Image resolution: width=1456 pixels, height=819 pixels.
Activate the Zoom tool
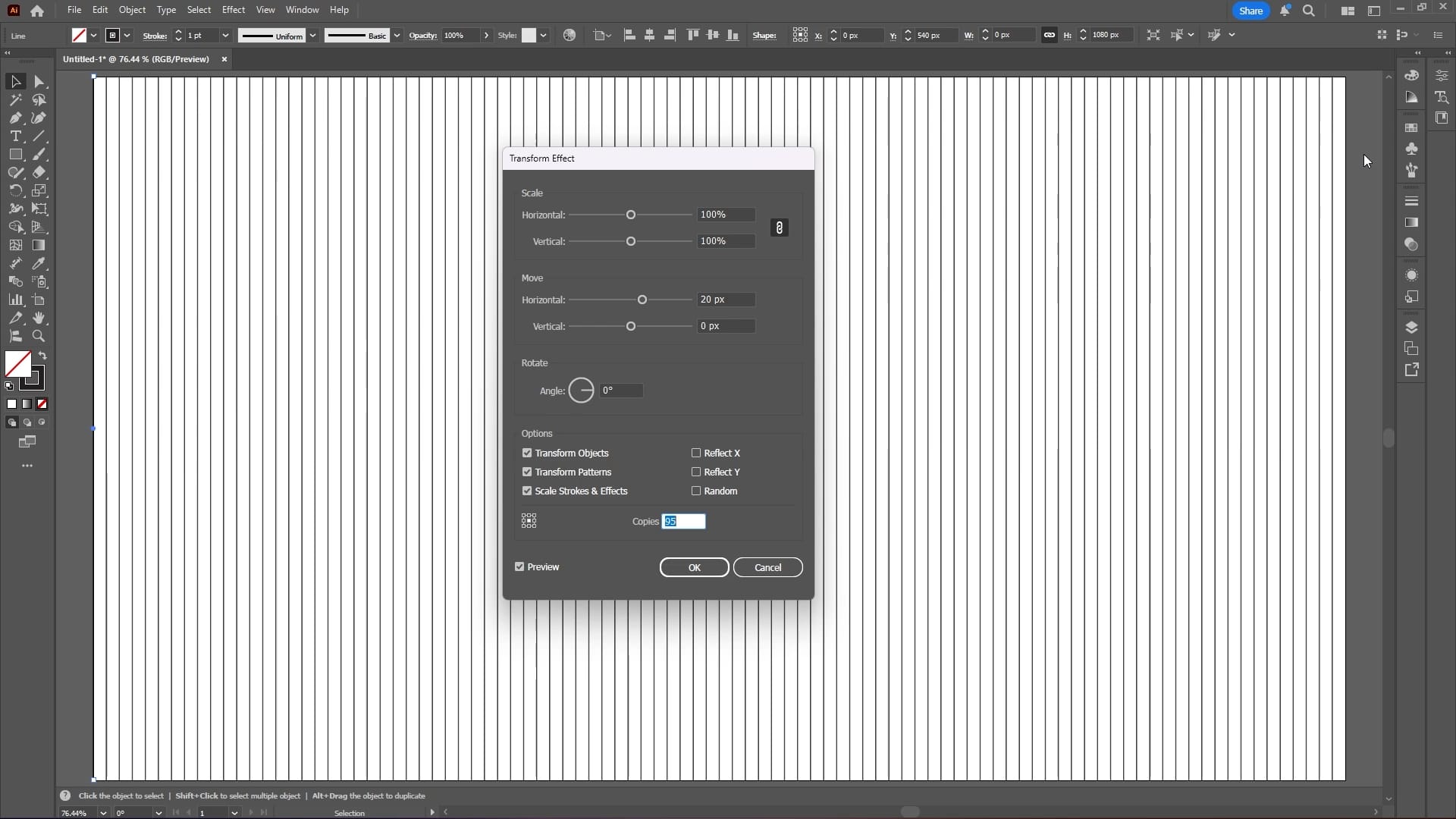tap(39, 336)
